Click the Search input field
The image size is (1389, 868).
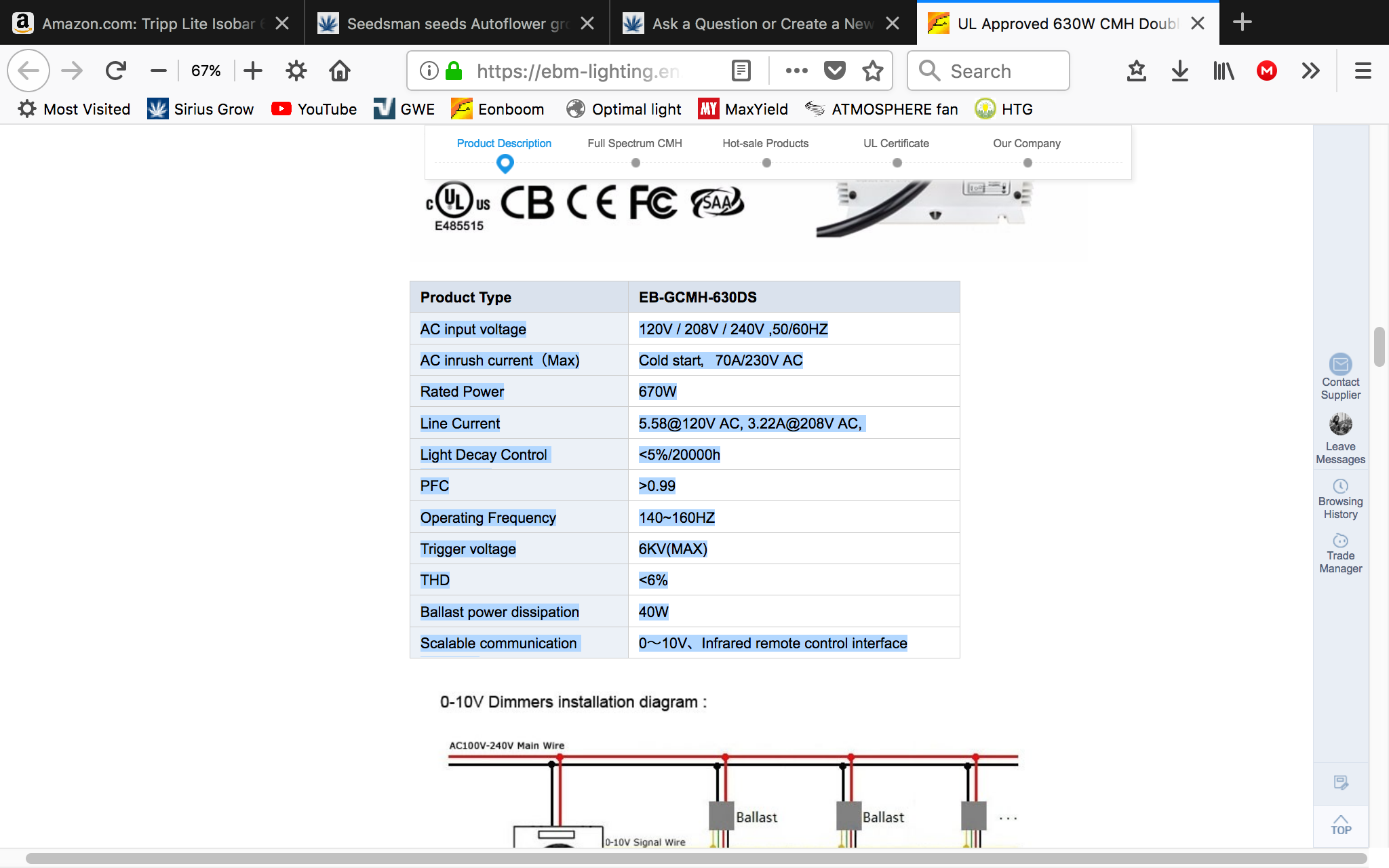[x=989, y=71]
